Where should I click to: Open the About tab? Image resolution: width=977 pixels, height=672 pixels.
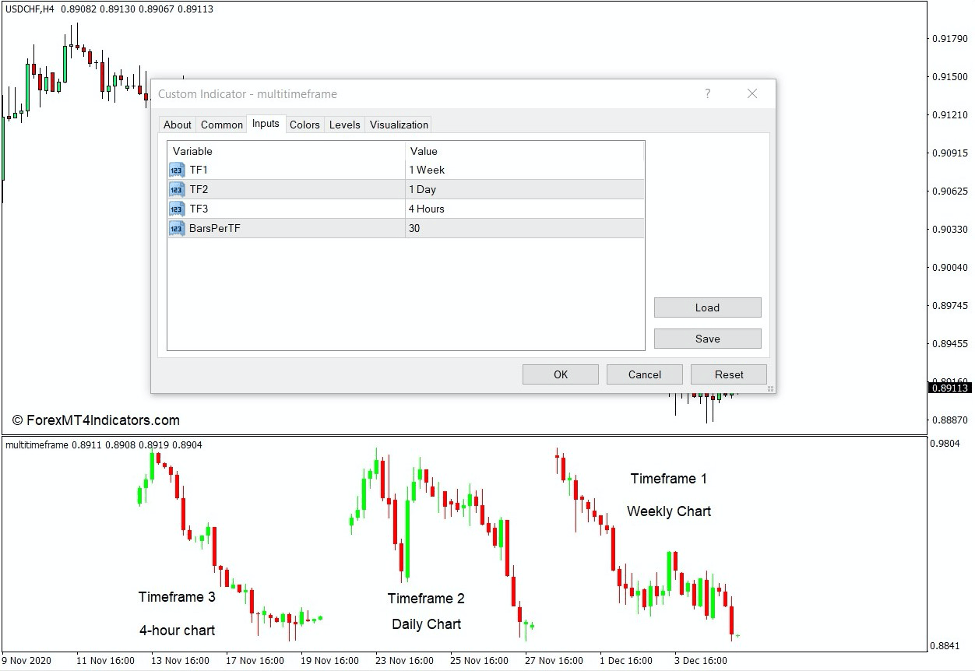click(x=177, y=124)
